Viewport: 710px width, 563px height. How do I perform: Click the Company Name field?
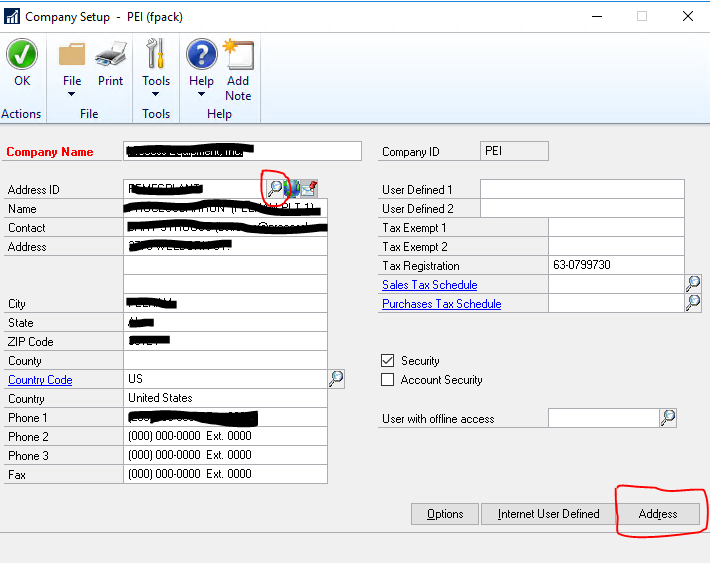click(x=242, y=151)
